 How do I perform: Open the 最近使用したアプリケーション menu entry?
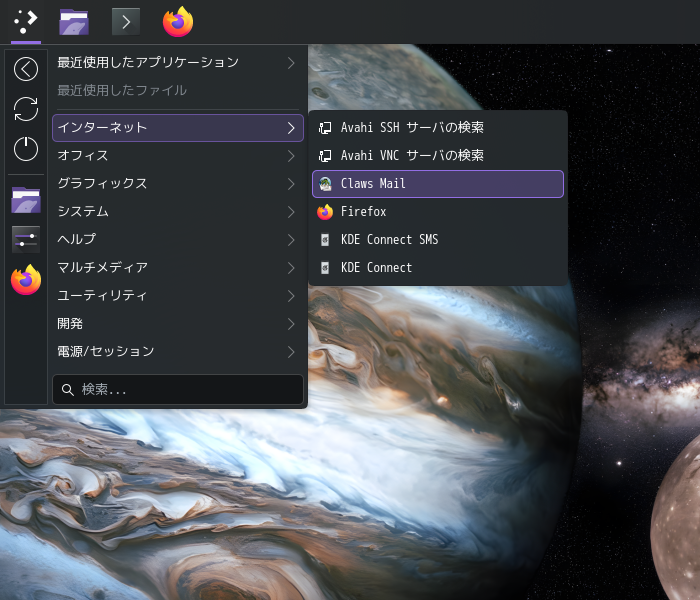[178, 63]
